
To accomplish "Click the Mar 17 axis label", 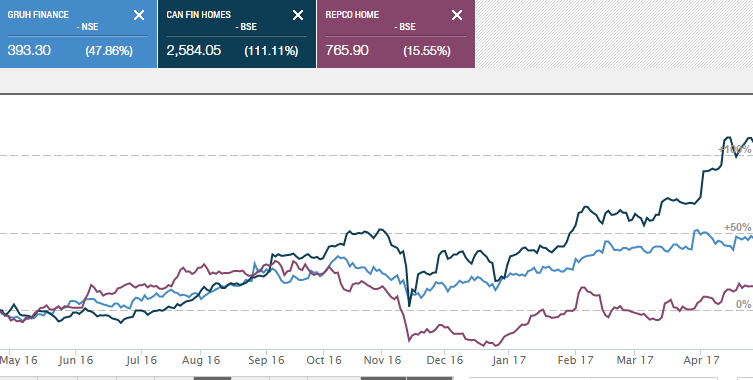I will point(635,360).
